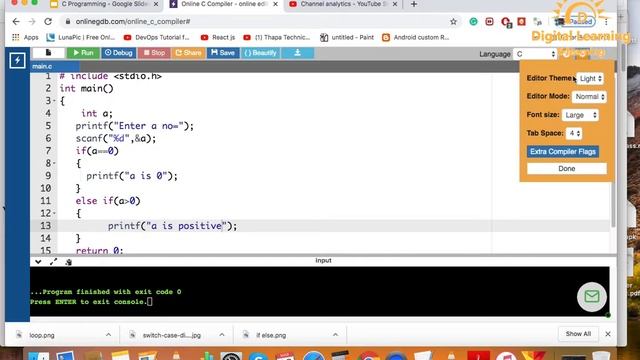The image size is (640, 360).
Task: Open untitled - Paint bookmark
Action: [347, 37]
